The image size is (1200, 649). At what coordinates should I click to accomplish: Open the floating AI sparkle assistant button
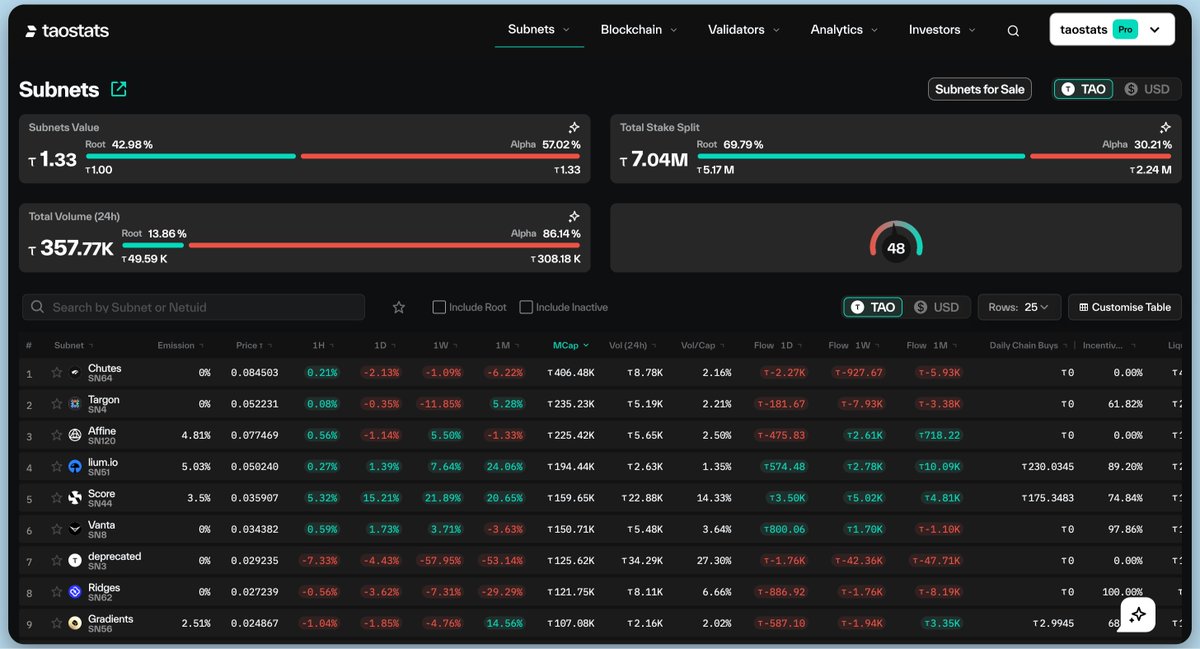tap(1137, 615)
